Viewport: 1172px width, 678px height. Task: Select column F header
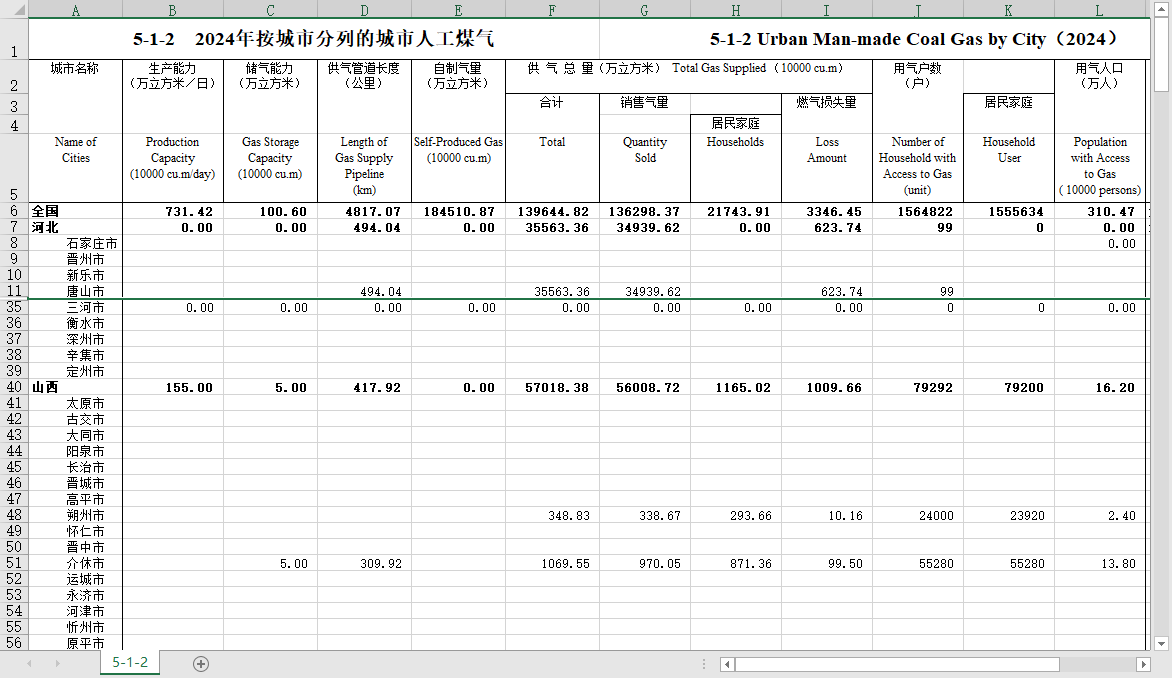tap(552, 10)
